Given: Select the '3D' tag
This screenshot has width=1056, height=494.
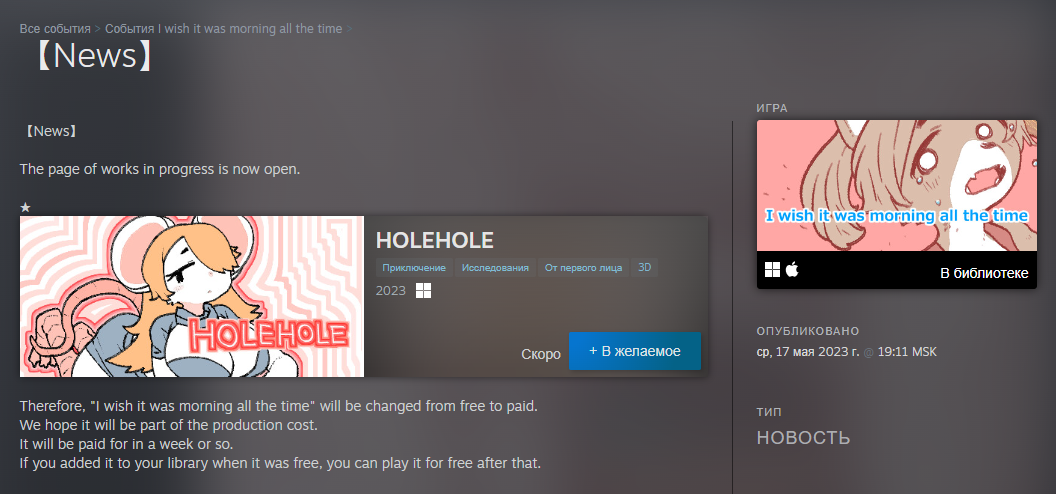Looking at the screenshot, I should tap(645, 268).
